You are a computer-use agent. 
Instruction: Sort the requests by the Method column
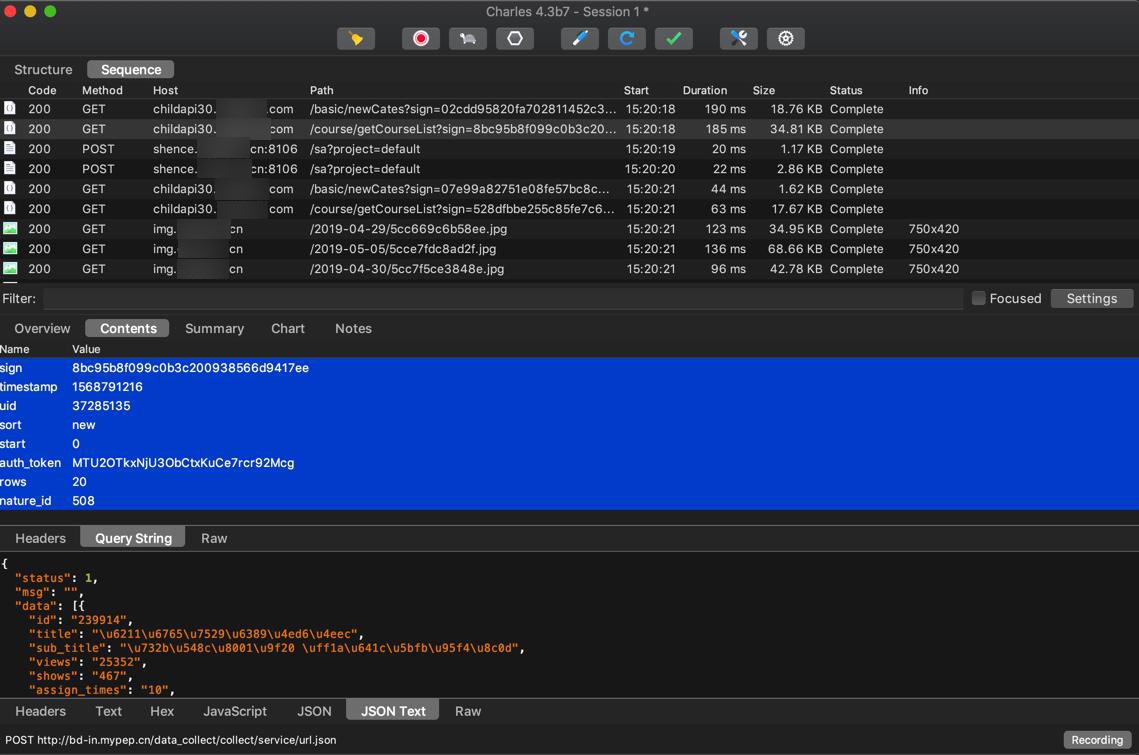coord(102,90)
